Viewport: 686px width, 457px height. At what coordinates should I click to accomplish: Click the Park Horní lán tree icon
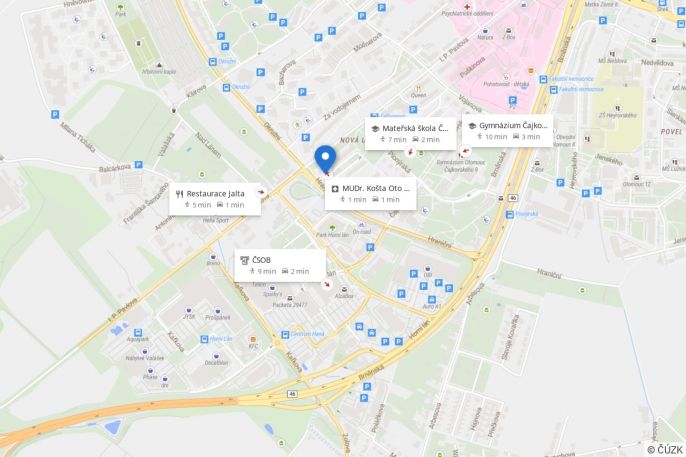(332, 228)
